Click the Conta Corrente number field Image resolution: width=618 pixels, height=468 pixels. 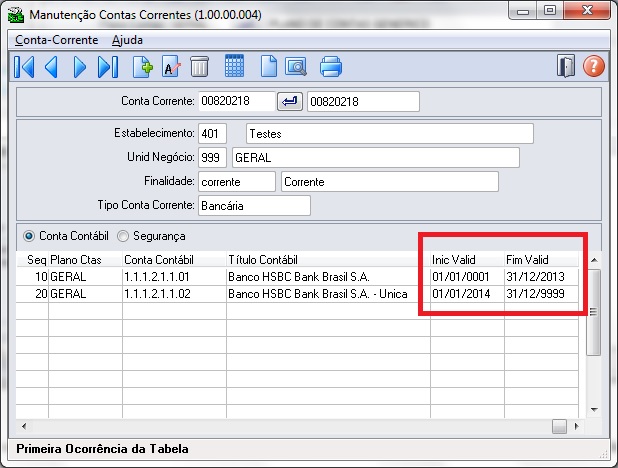(236, 101)
